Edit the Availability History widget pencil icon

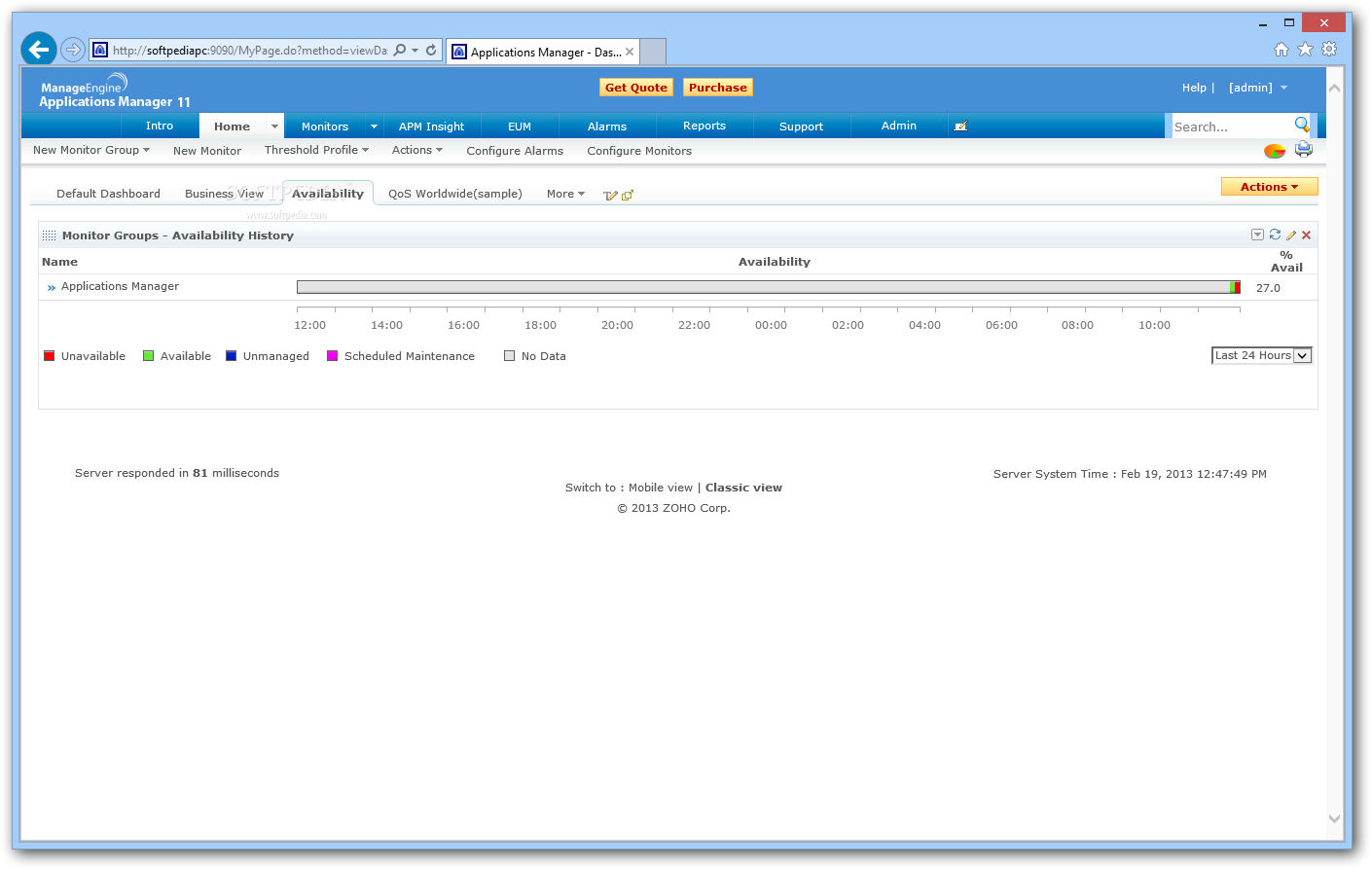pos(1291,235)
